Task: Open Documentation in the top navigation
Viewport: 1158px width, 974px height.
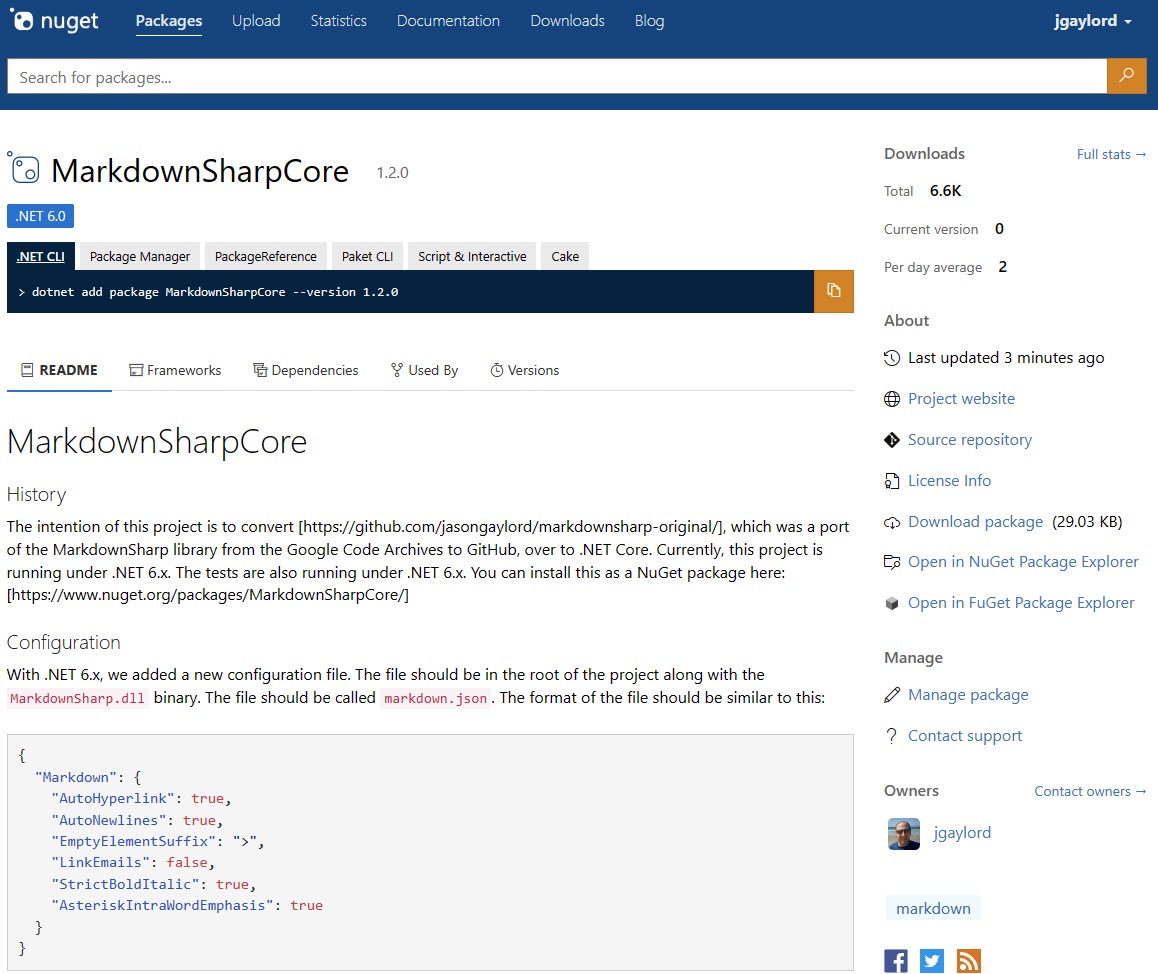Action: pos(448,21)
